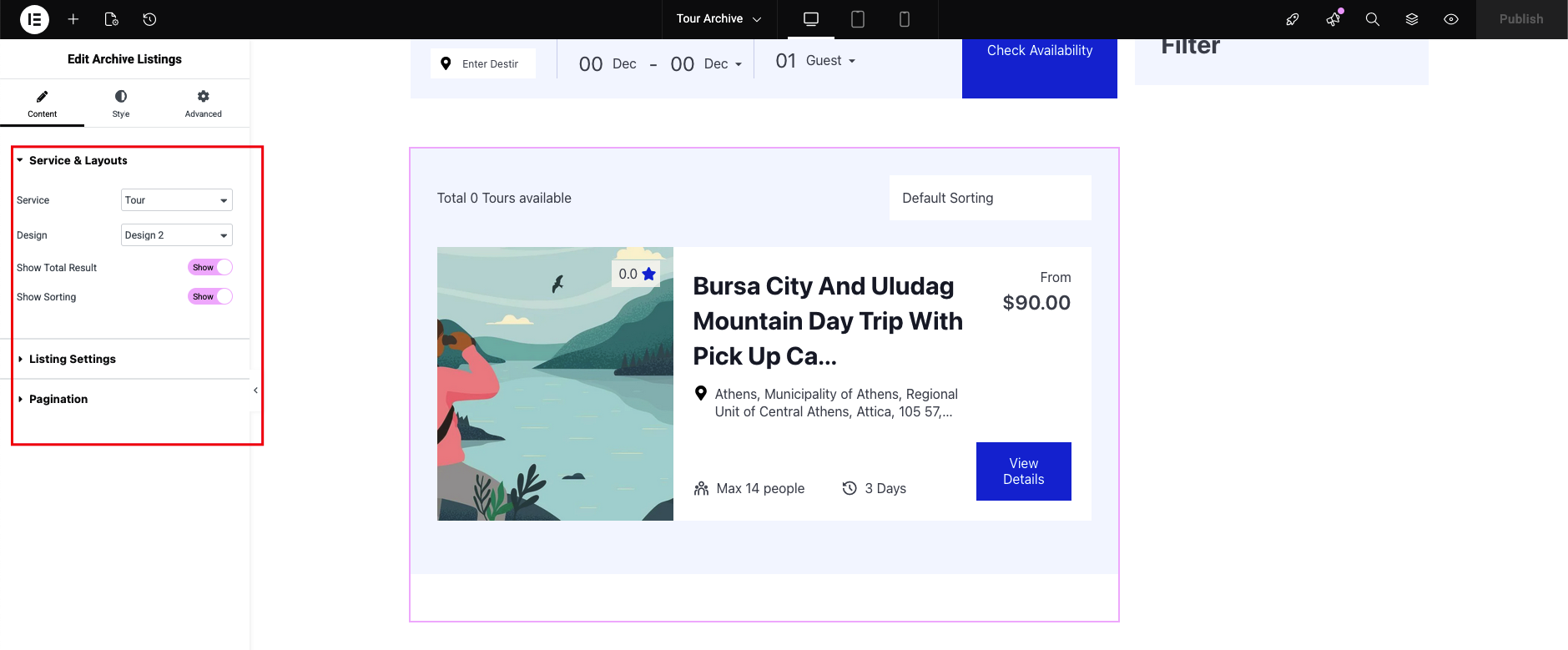Click the Preview Changes eye icon

click(1450, 18)
